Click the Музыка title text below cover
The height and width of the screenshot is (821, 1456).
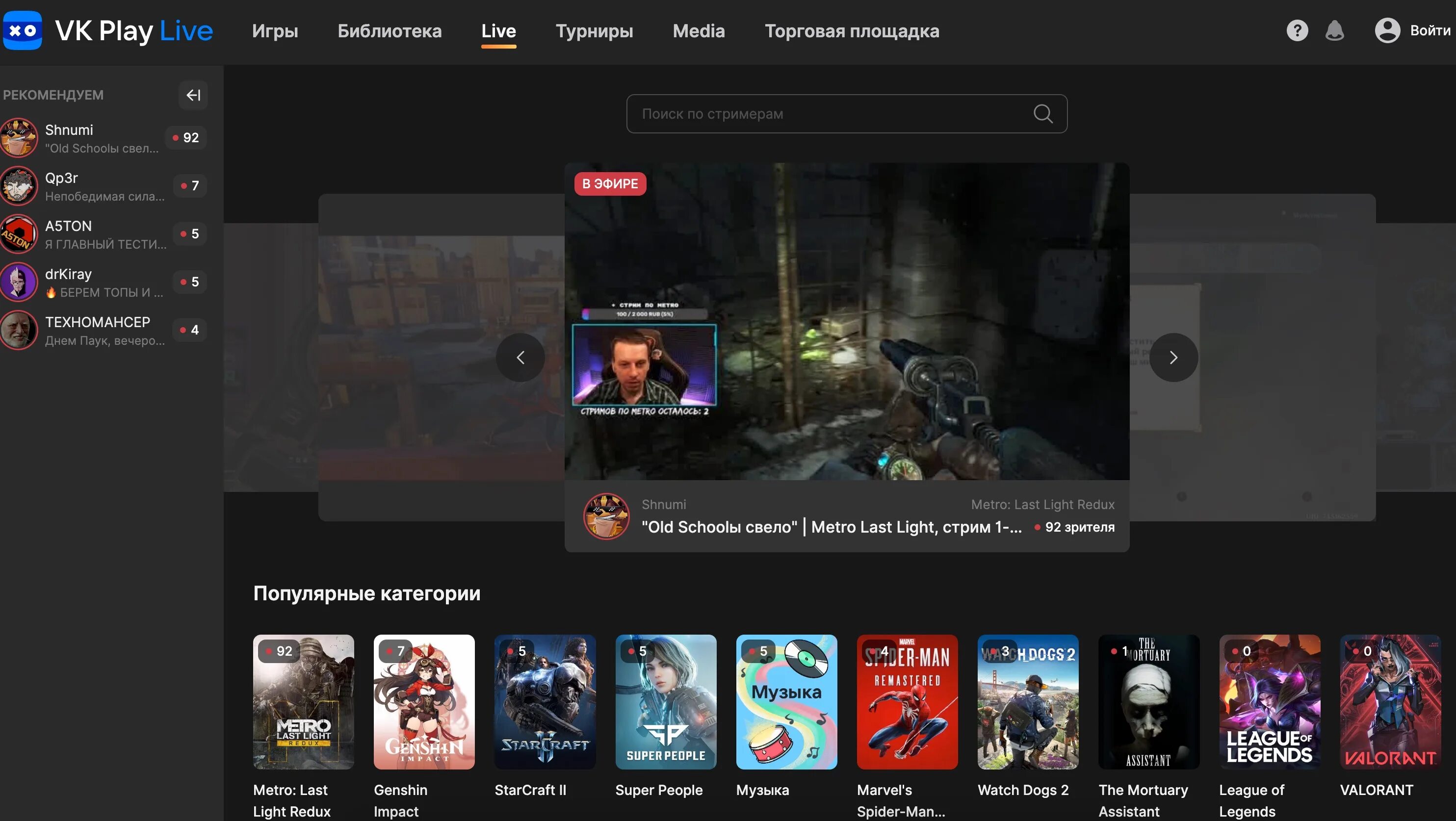pyautogui.click(x=762, y=790)
